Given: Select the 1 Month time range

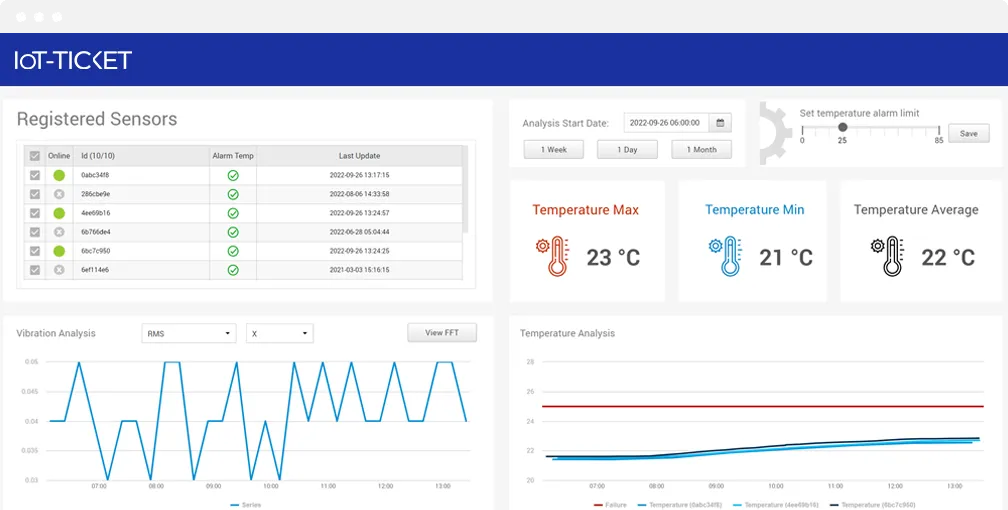Looking at the screenshot, I should (701, 150).
